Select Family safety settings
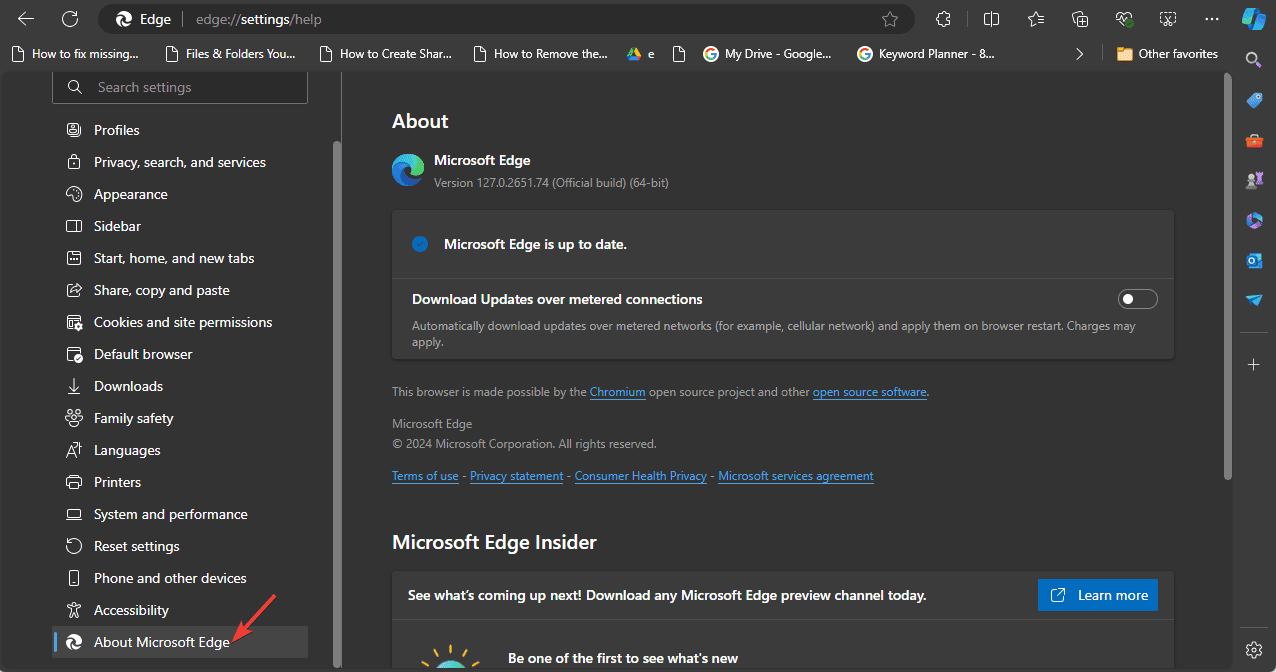The width and height of the screenshot is (1276, 672). click(x=180, y=418)
